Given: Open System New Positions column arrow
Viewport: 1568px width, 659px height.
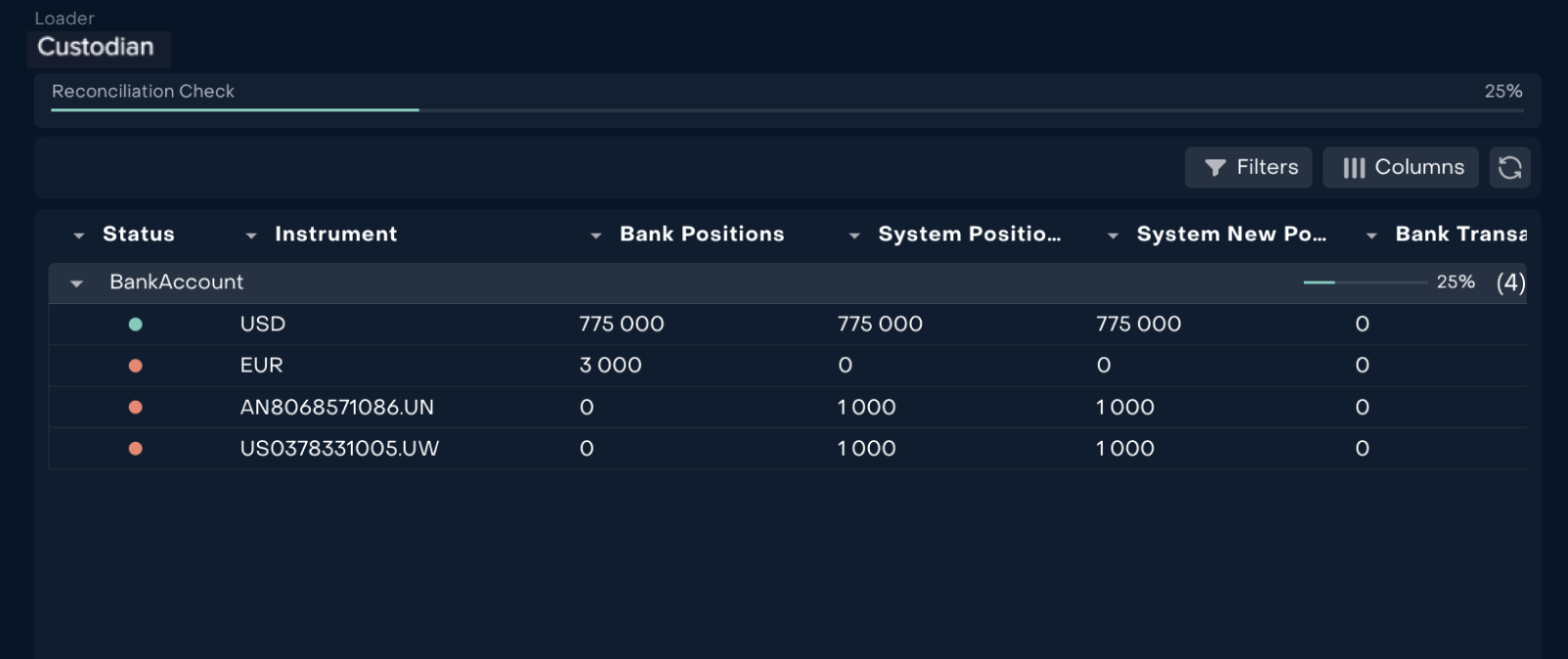Looking at the screenshot, I should point(1112,236).
